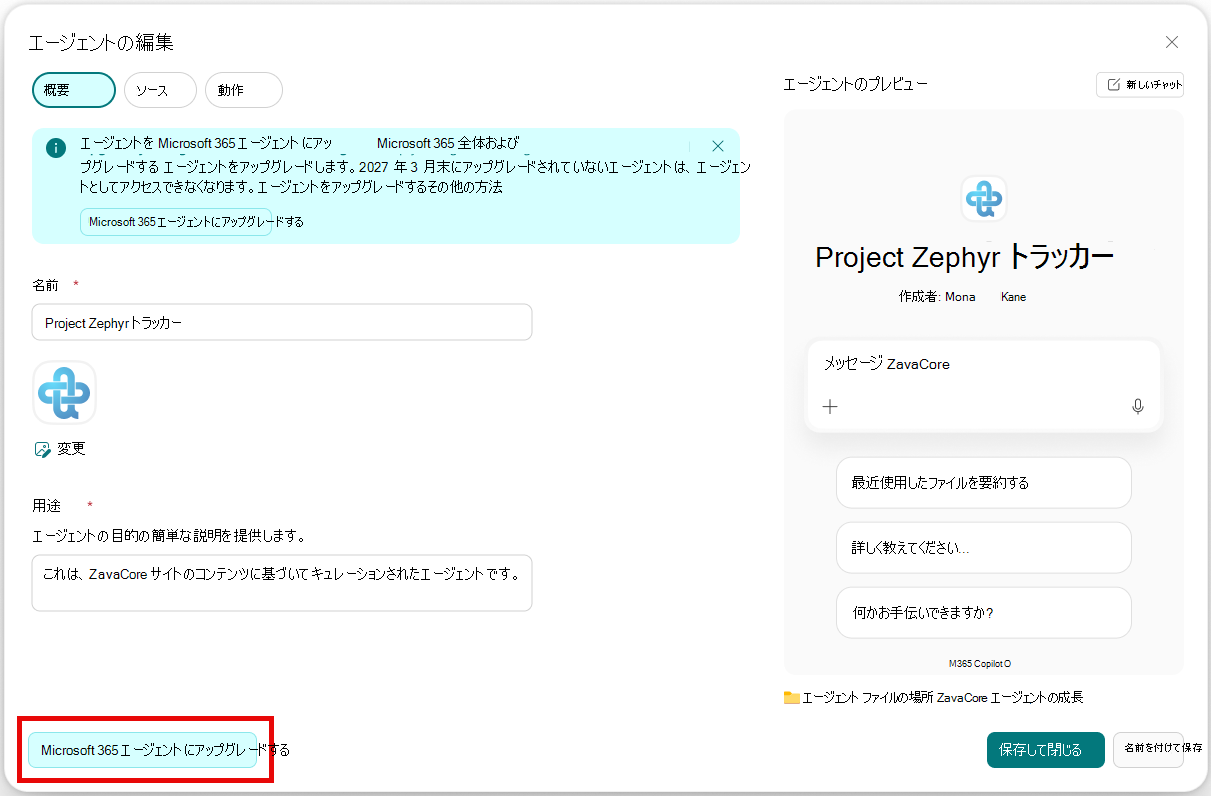Select the 詳しく教えてください... prompt
This screenshot has width=1211, height=796.
984,548
